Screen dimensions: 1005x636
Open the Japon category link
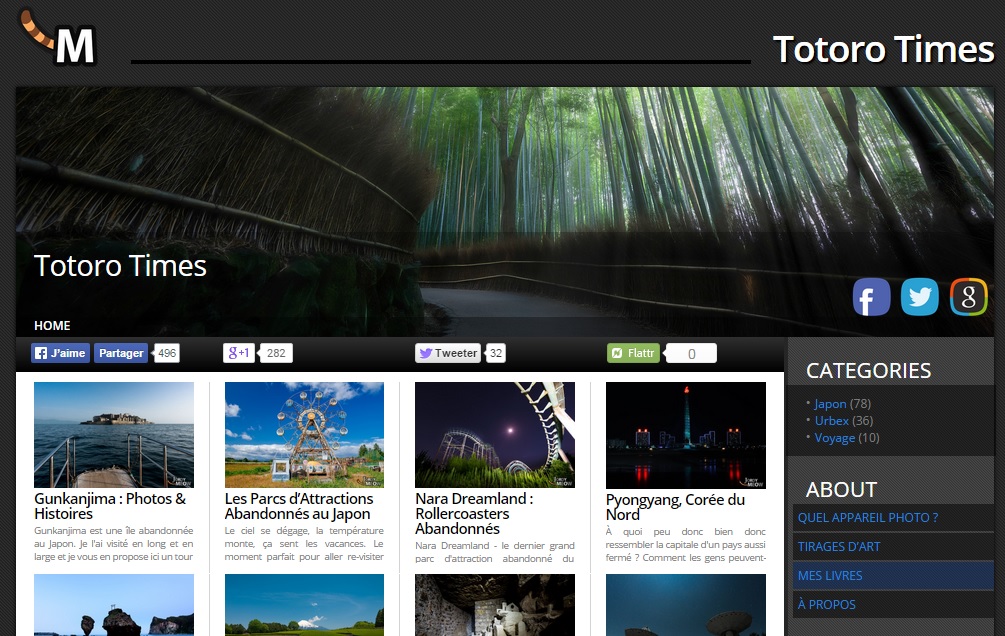830,404
